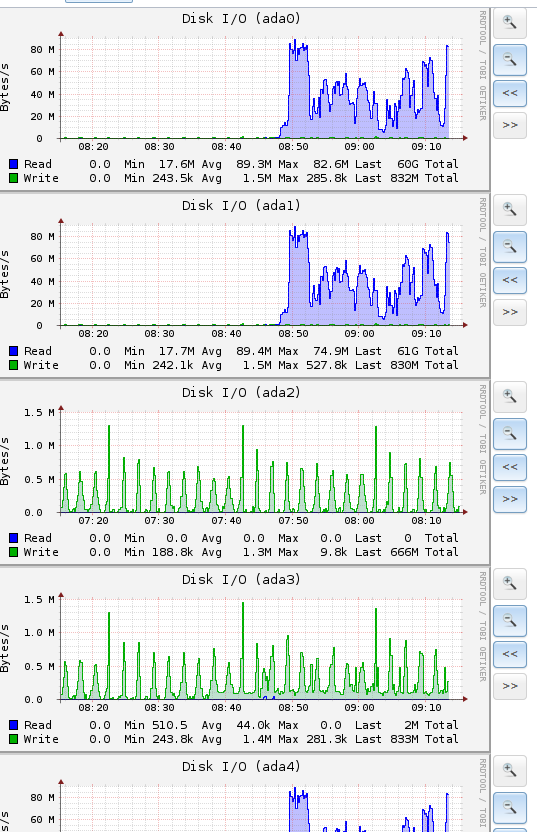Zoom in on the ada2 disk graph

coord(510,396)
